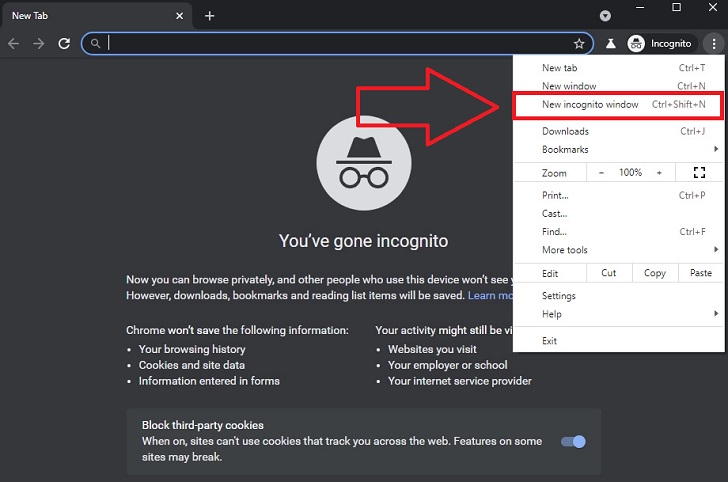Expand the Bookmarks submenu
Image resolution: width=728 pixels, height=482 pixels.
point(618,150)
